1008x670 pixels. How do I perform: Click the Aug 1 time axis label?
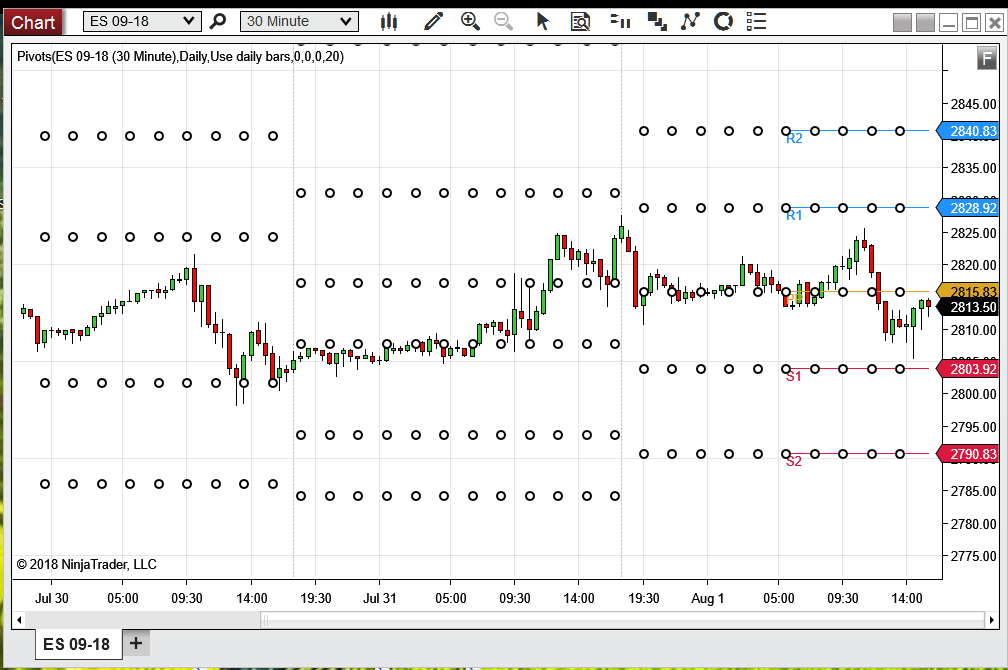coord(707,598)
